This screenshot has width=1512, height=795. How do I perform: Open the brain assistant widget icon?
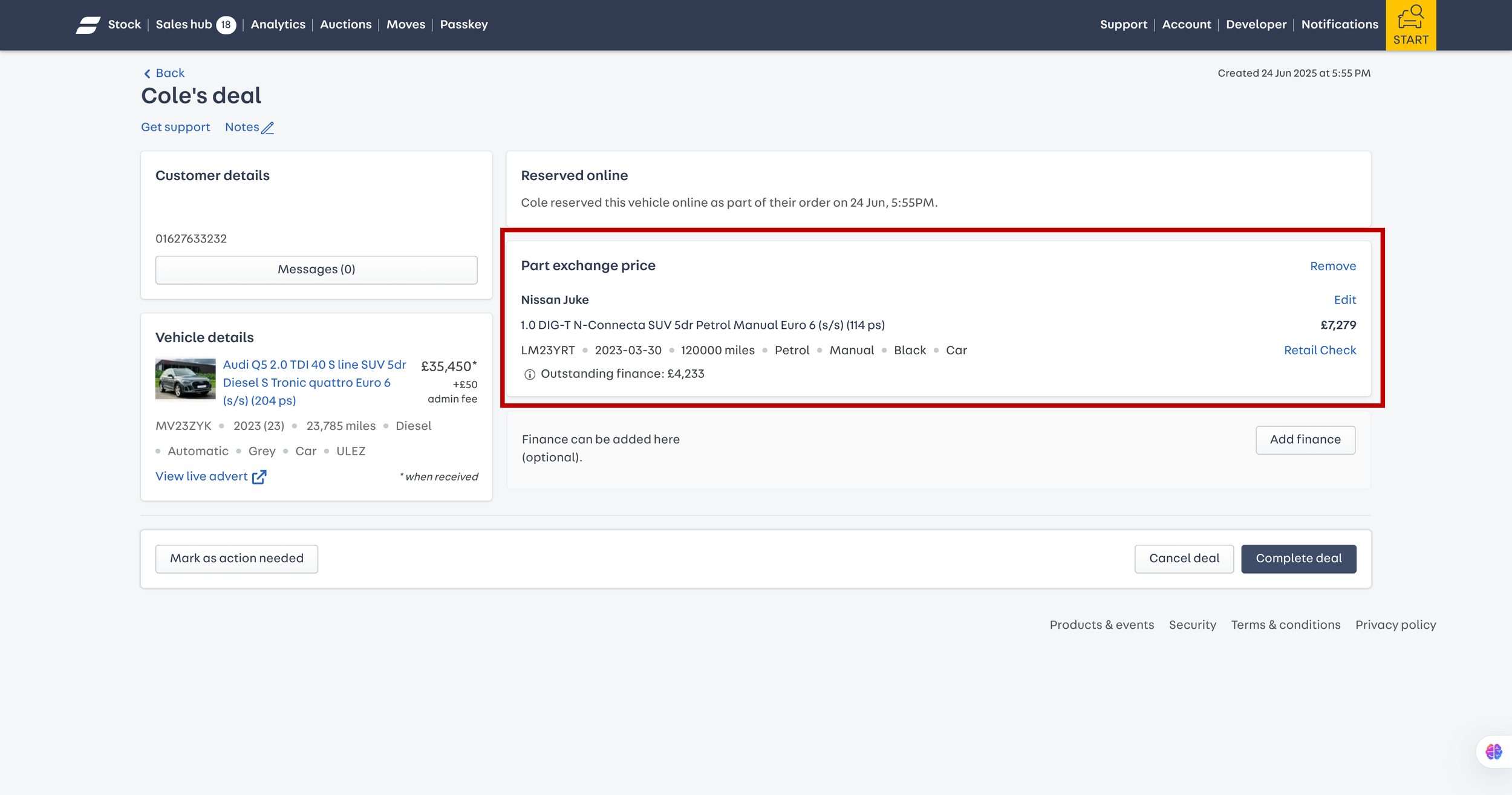click(x=1493, y=751)
